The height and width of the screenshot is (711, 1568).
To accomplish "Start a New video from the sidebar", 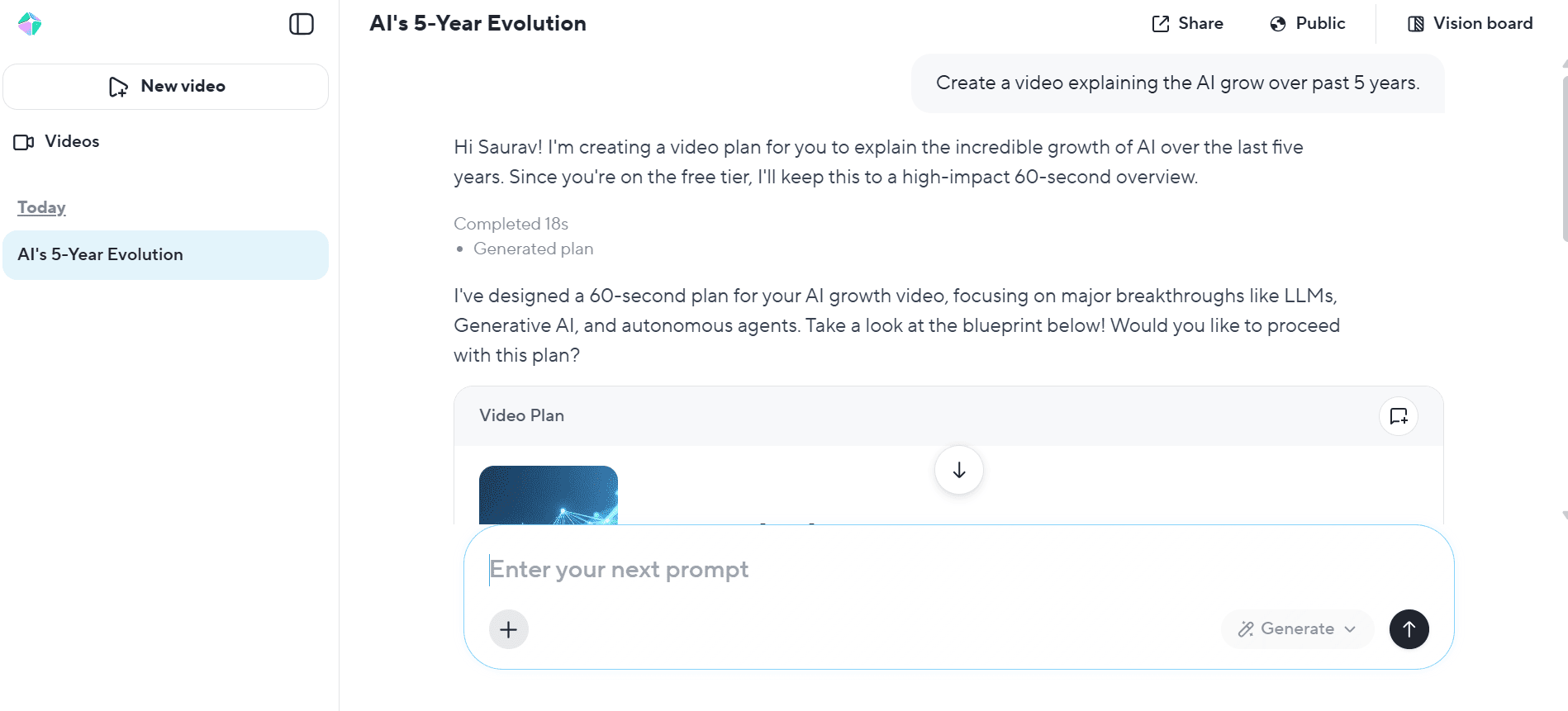I will pos(165,86).
